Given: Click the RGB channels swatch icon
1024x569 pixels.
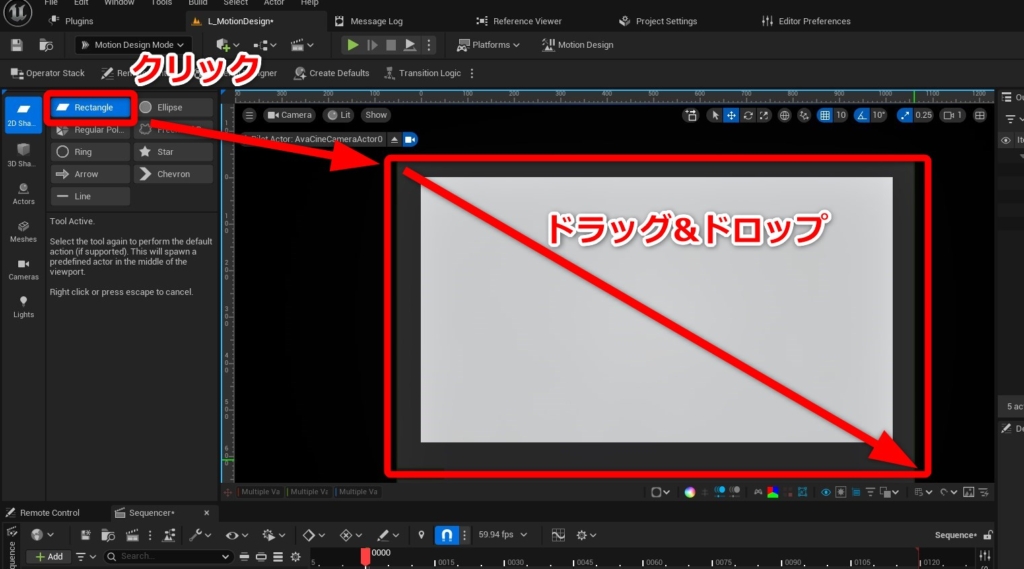Looking at the screenshot, I should pyautogui.click(x=773, y=492).
